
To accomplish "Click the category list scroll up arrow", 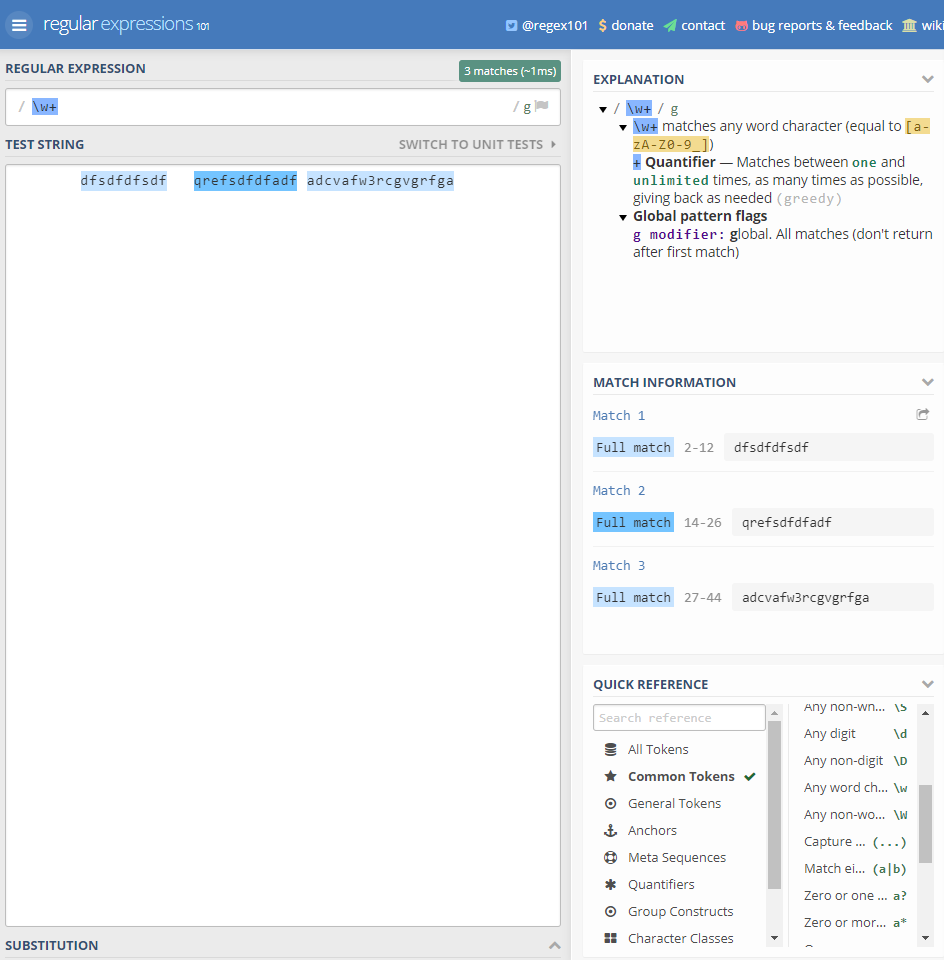I will pyautogui.click(x=774, y=713).
